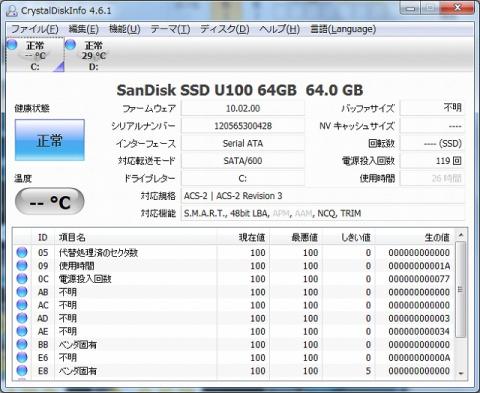The image size is (480, 393).
Task: Click raw value 000000000077
Action: [419, 279]
